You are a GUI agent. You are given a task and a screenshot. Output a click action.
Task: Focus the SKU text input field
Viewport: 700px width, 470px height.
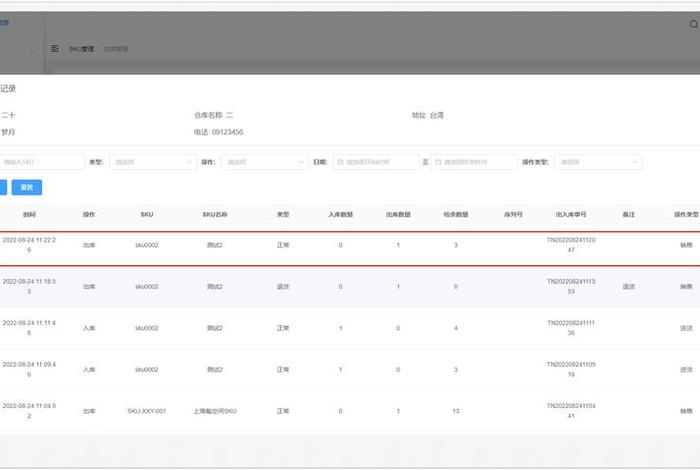tap(42, 162)
